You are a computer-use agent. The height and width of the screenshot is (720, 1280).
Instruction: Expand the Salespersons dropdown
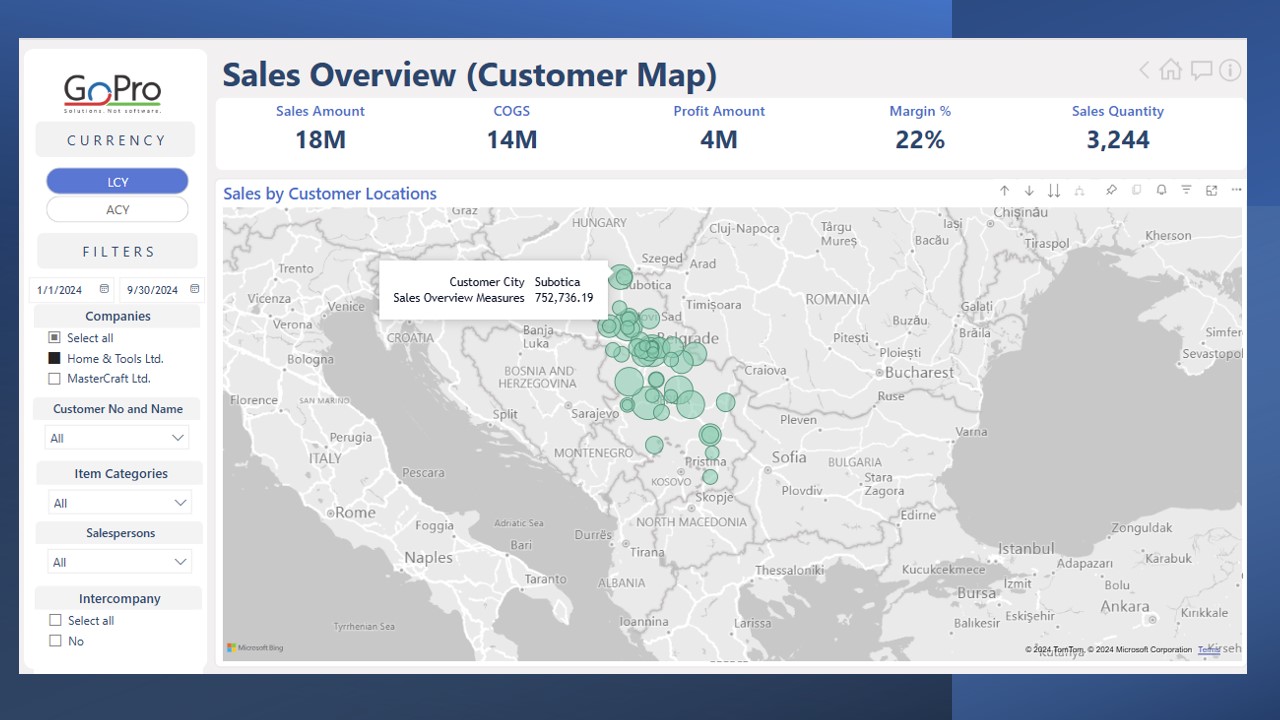tap(180, 562)
